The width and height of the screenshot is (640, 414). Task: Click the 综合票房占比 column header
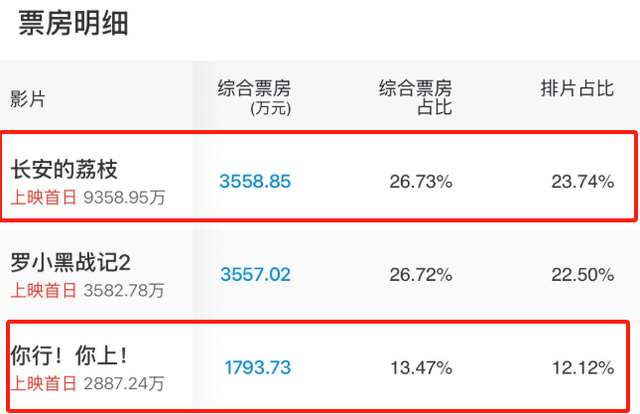pos(416,97)
